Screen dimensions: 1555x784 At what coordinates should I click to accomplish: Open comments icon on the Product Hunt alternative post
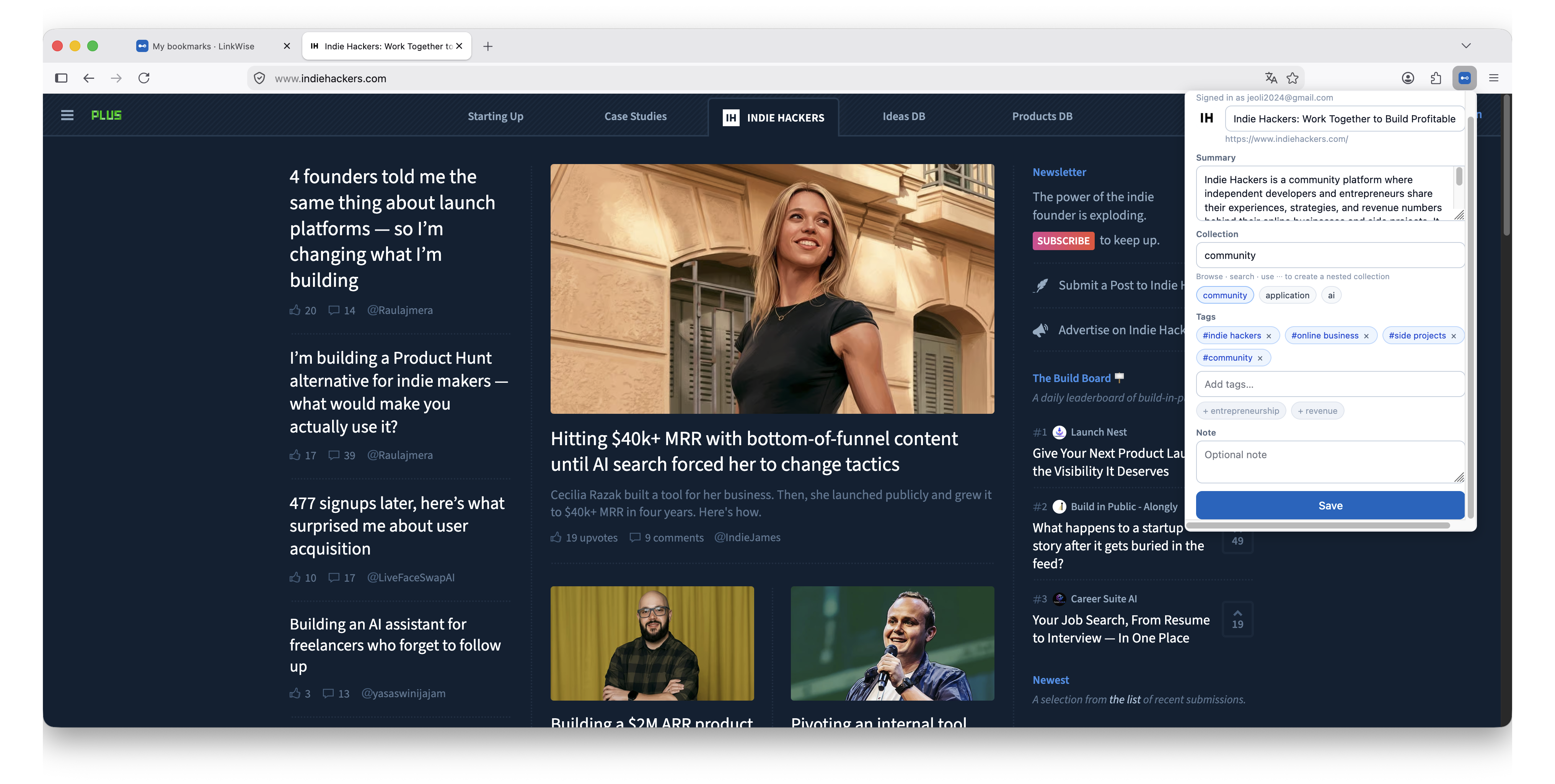click(x=334, y=455)
